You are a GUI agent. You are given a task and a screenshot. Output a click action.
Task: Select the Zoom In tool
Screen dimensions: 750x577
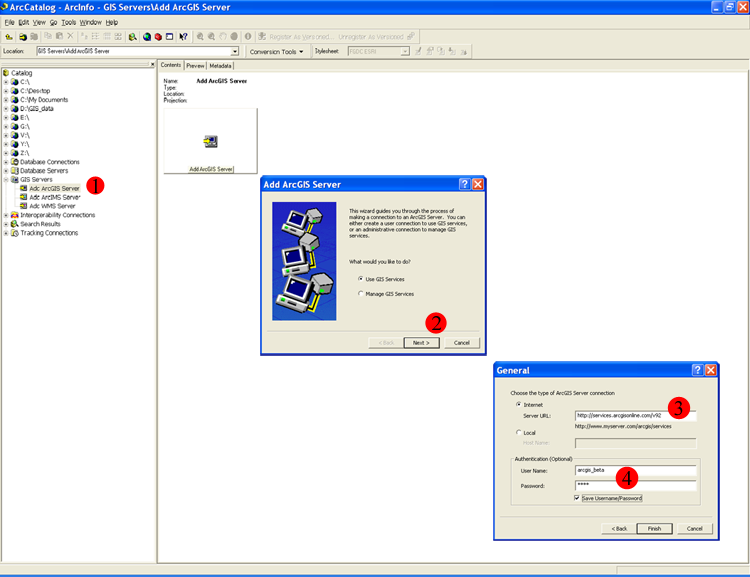tap(200, 36)
